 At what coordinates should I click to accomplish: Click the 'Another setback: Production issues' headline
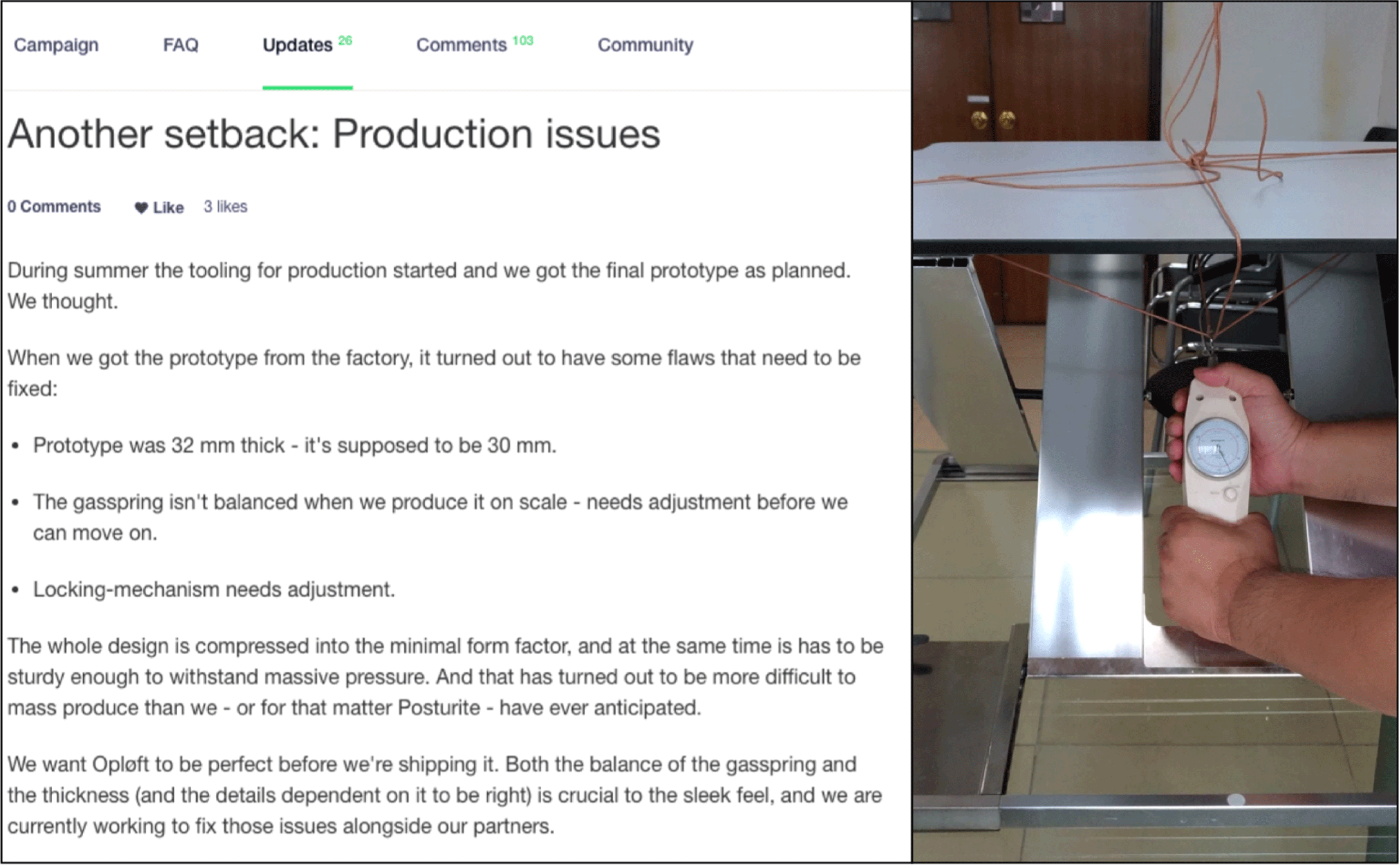pos(334,134)
